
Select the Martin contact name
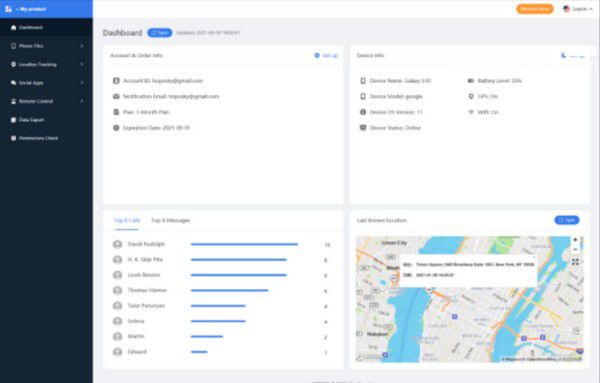pos(136,337)
